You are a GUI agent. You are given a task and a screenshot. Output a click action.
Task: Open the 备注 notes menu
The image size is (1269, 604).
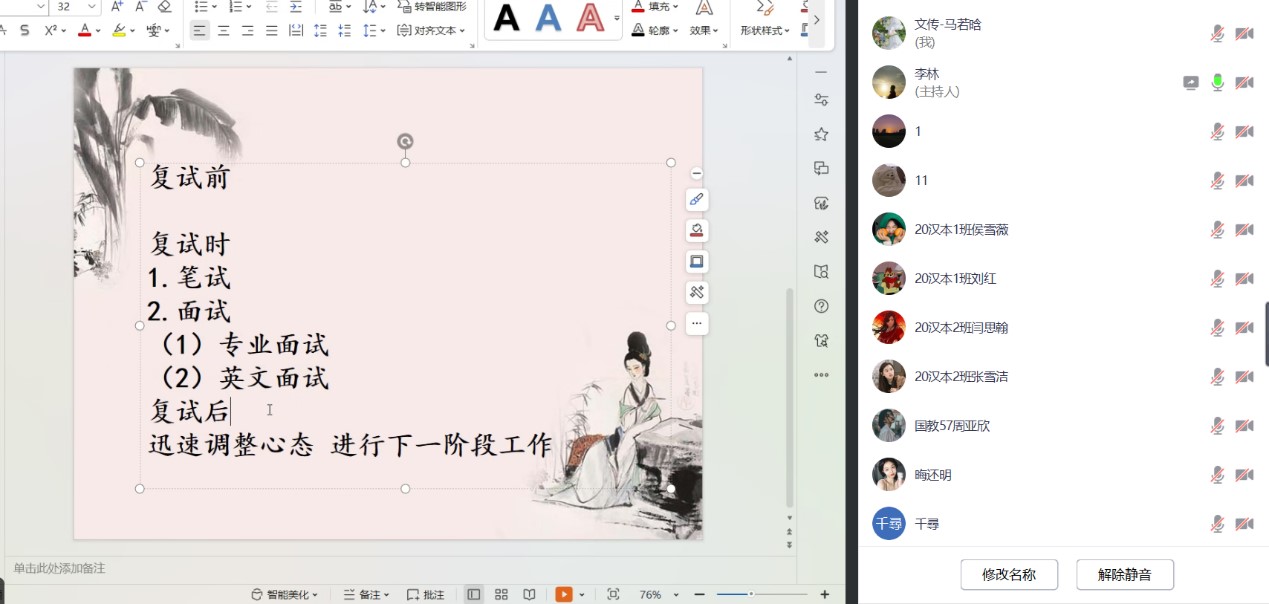[367, 594]
